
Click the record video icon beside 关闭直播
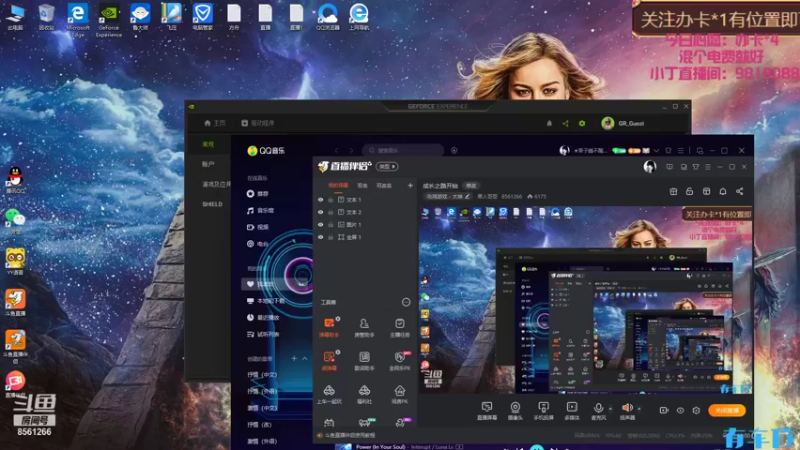664,410
